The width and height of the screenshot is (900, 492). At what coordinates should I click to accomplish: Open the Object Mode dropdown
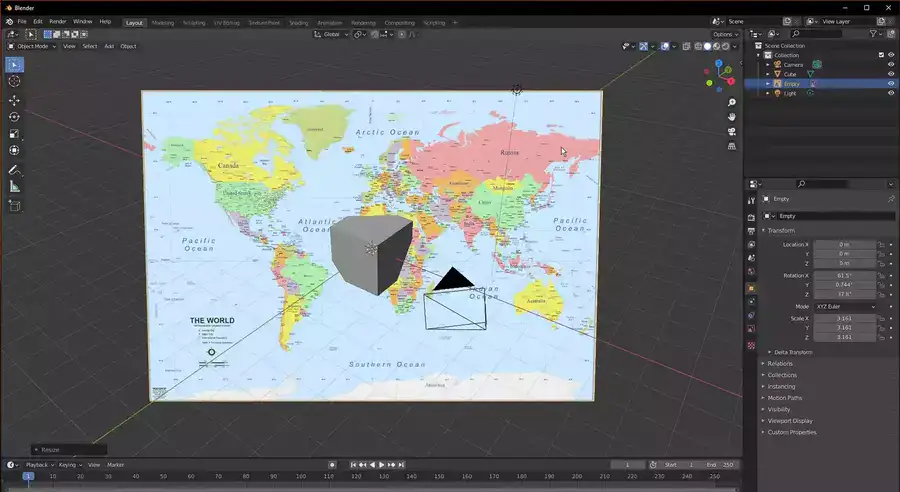32,47
